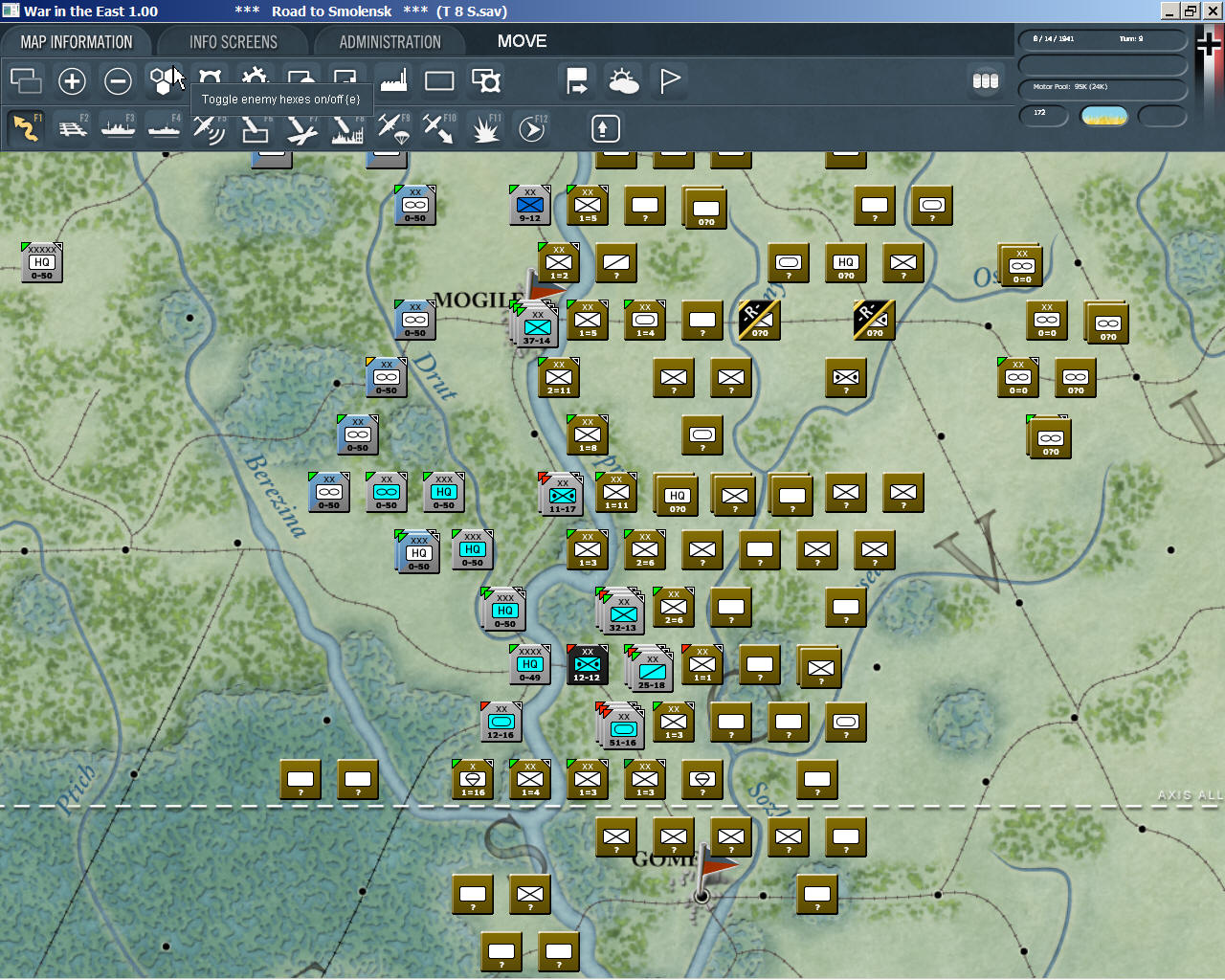Switch to the ADMINISTRATION tab

pyautogui.click(x=390, y=42)
